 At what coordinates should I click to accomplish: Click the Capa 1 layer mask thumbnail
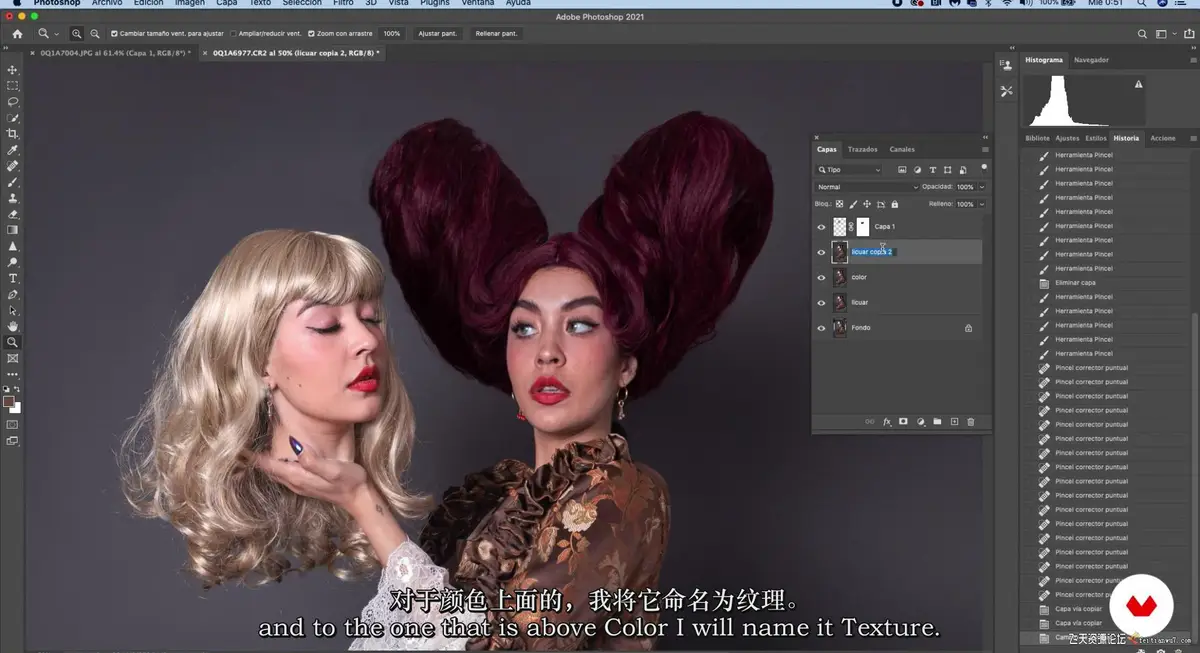click(x=863, y=226)
